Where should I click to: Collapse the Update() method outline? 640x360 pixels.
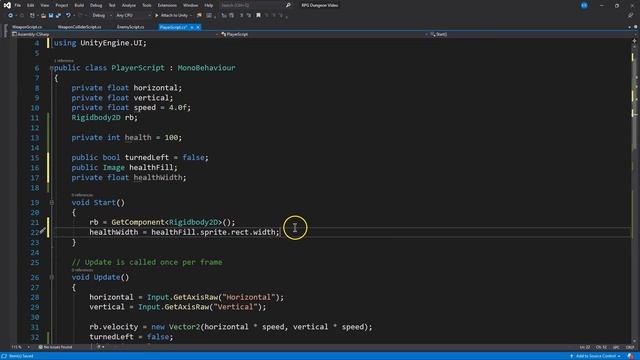coord(52,277)
